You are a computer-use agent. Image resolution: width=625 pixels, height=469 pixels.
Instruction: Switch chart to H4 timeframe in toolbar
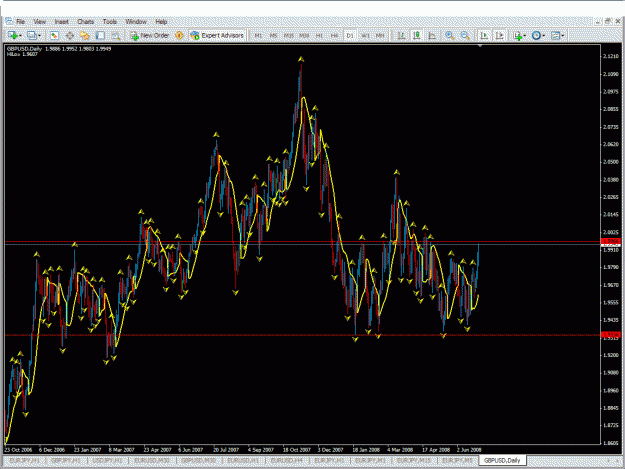[334, 36]
